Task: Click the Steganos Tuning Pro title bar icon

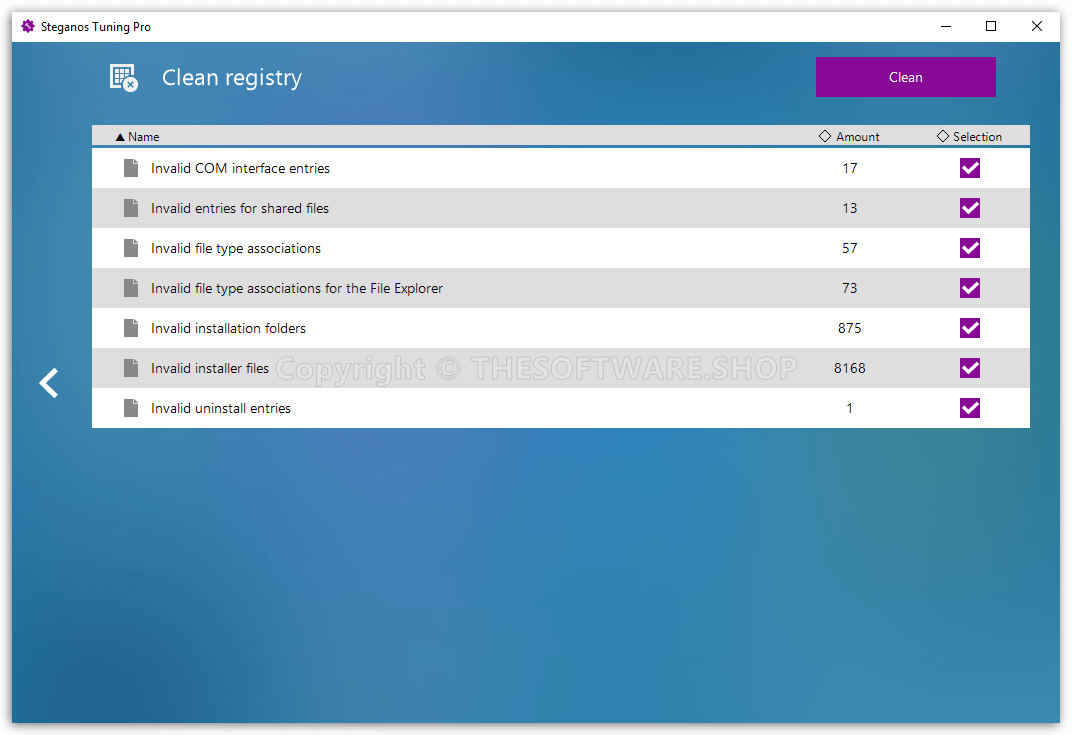Action: point(28,27)
